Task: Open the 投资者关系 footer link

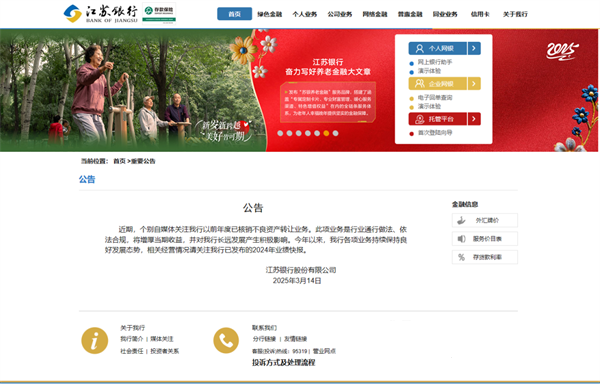Action: click(165, 351)
